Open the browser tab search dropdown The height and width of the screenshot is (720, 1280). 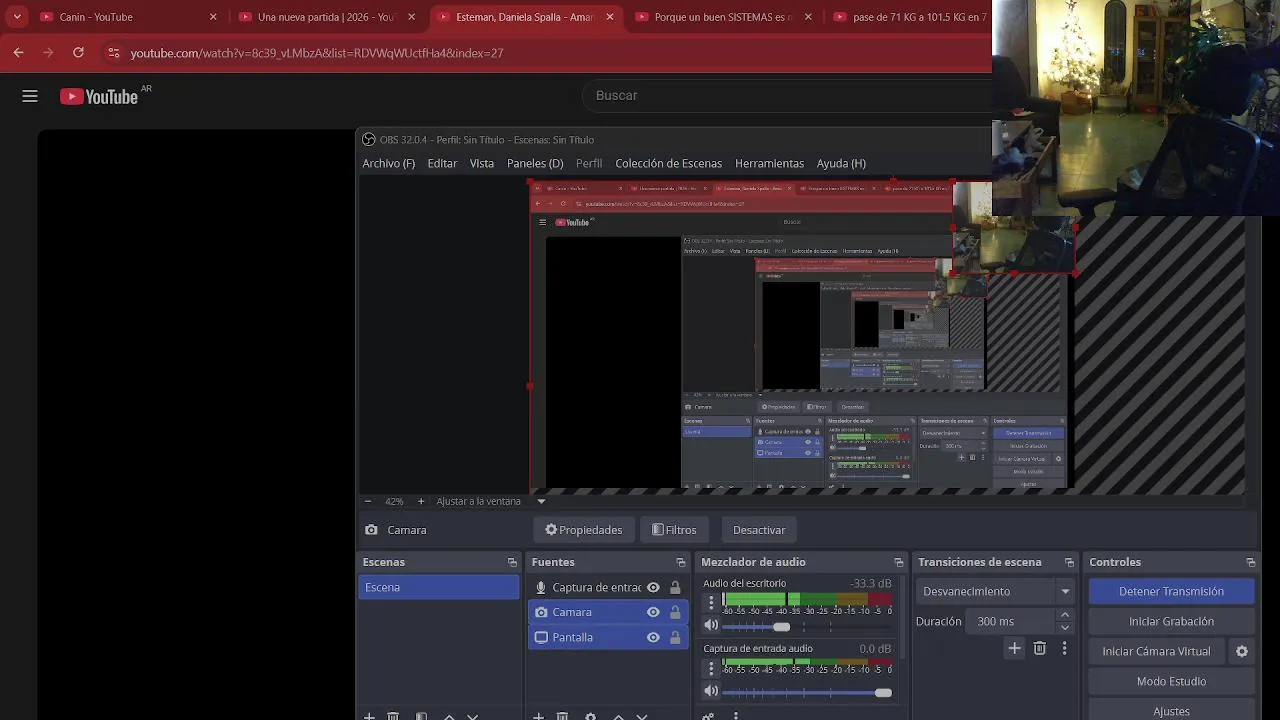[x=17, y=17]
